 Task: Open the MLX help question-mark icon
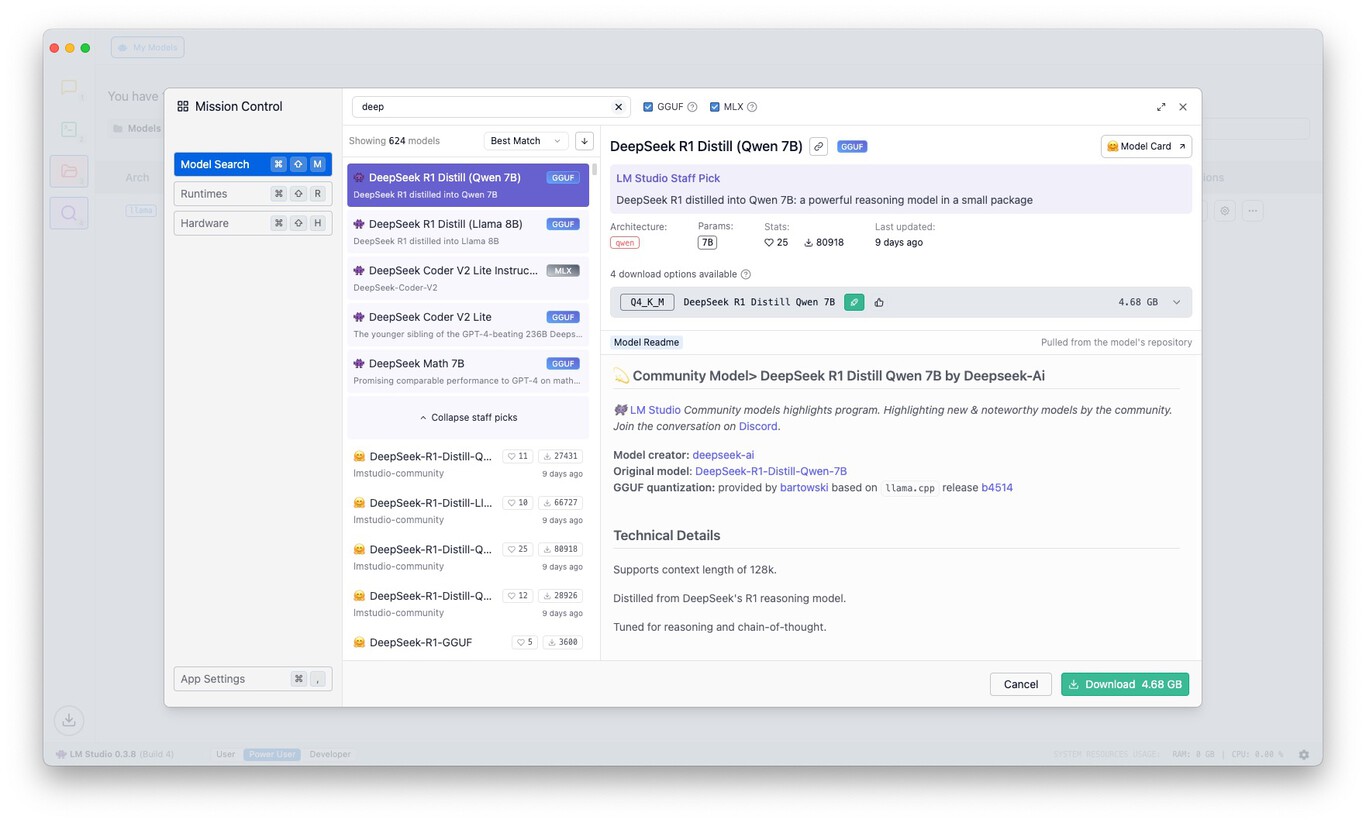point(752,107)
